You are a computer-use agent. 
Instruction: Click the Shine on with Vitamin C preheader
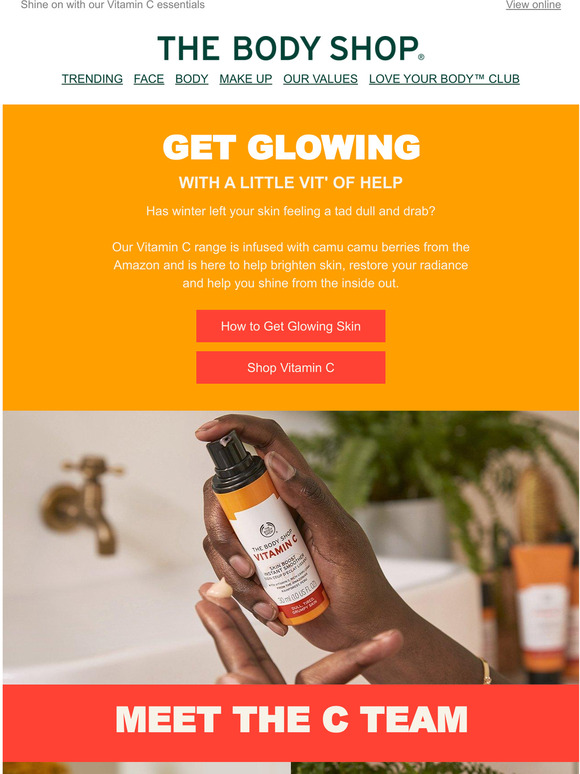[113, 5]
